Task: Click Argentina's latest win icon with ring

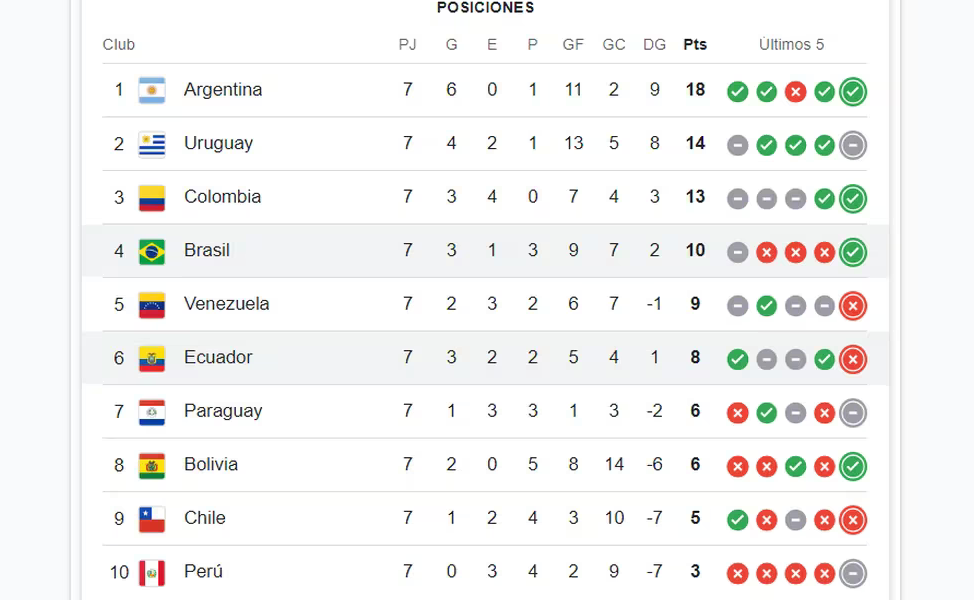Action: pos(853,91)
